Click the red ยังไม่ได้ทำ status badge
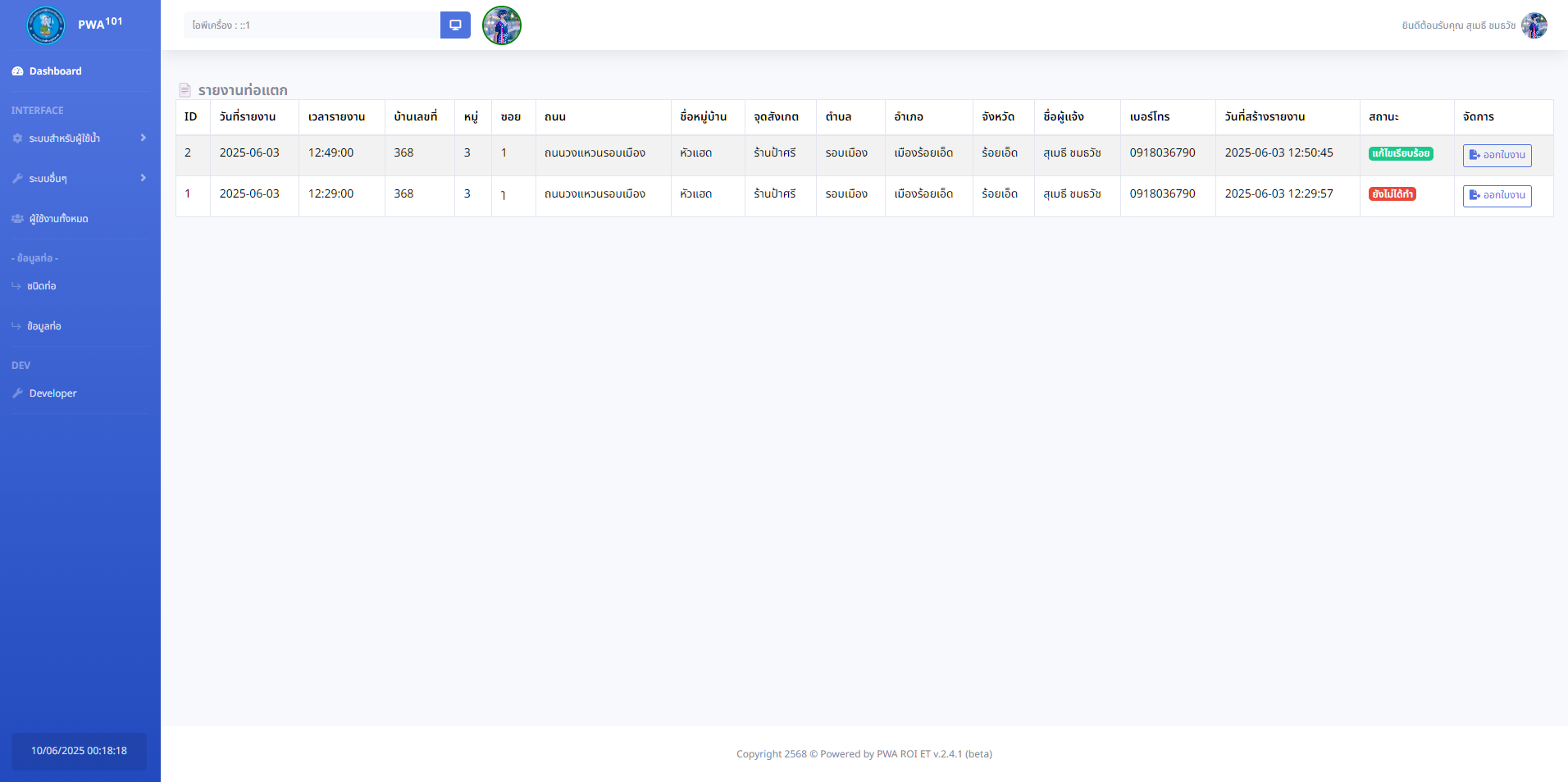This screenshot has height=782, width=1568. (1392, 194)
